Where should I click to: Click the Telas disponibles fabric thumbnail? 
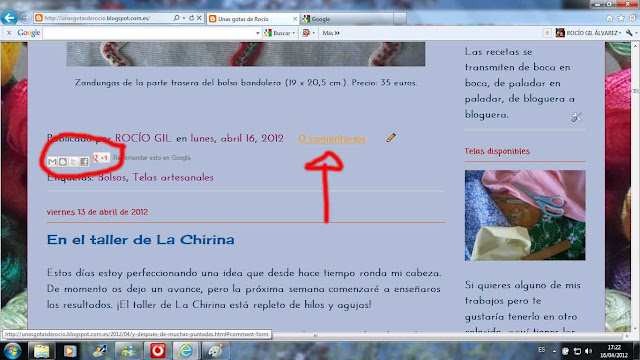tap(525, 216)
